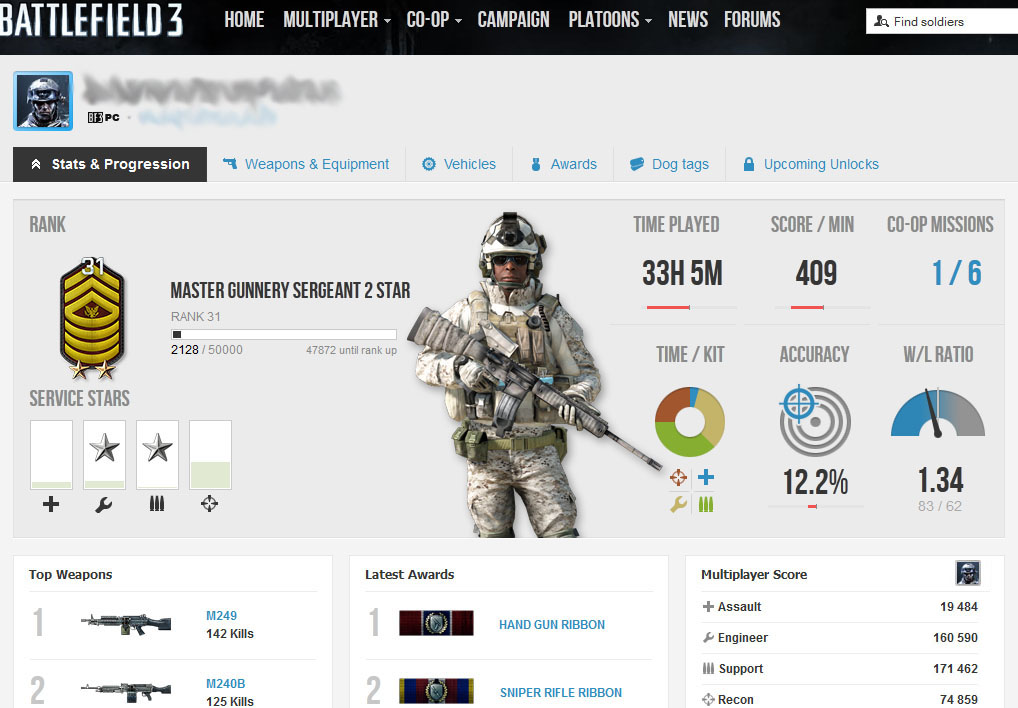Screen dimensions: 1018x708
Task: Open the Co-op Missions 1 / 6 link
Action: point(957,273)
